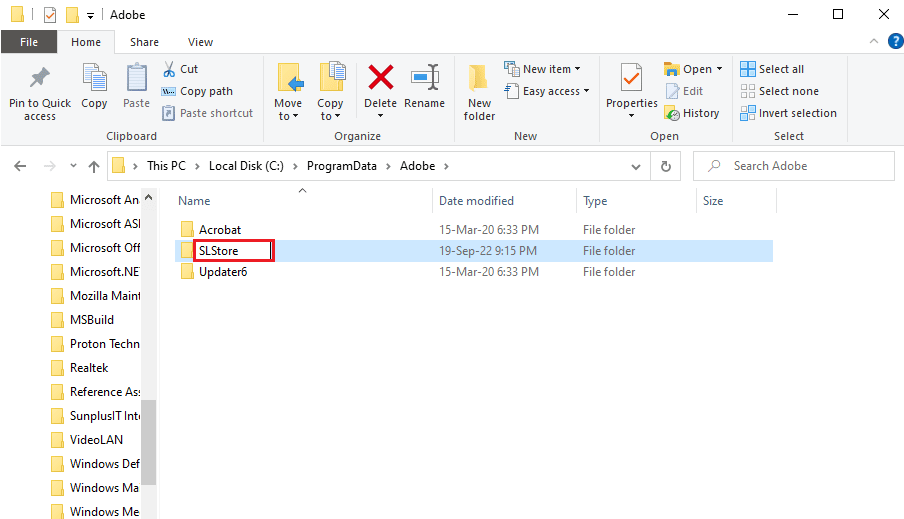Screen dimensions: 904x519
Task: Switch to the Home tab
Action: 86,42
